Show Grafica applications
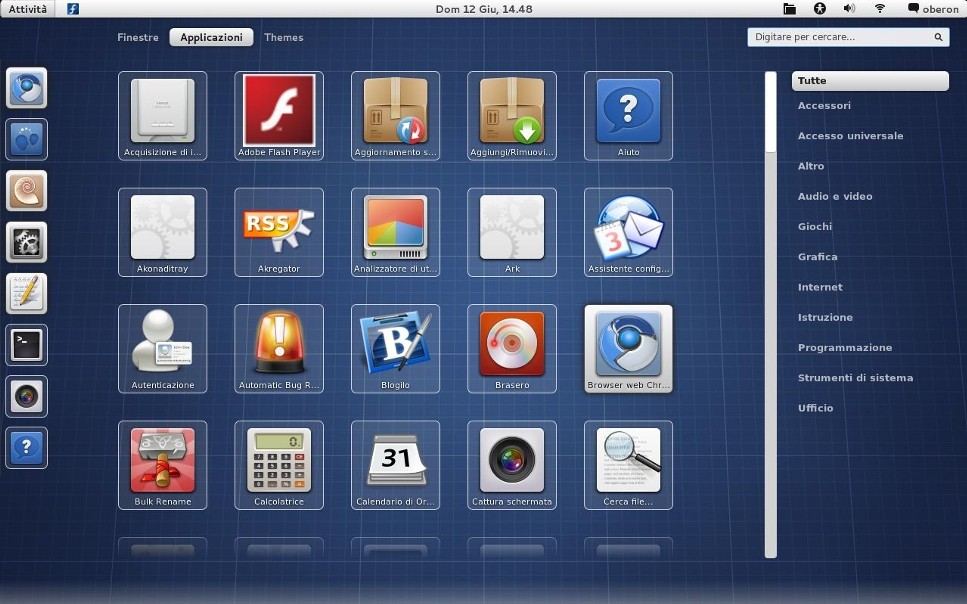The image size is (967, 604). tap(818, 257)
